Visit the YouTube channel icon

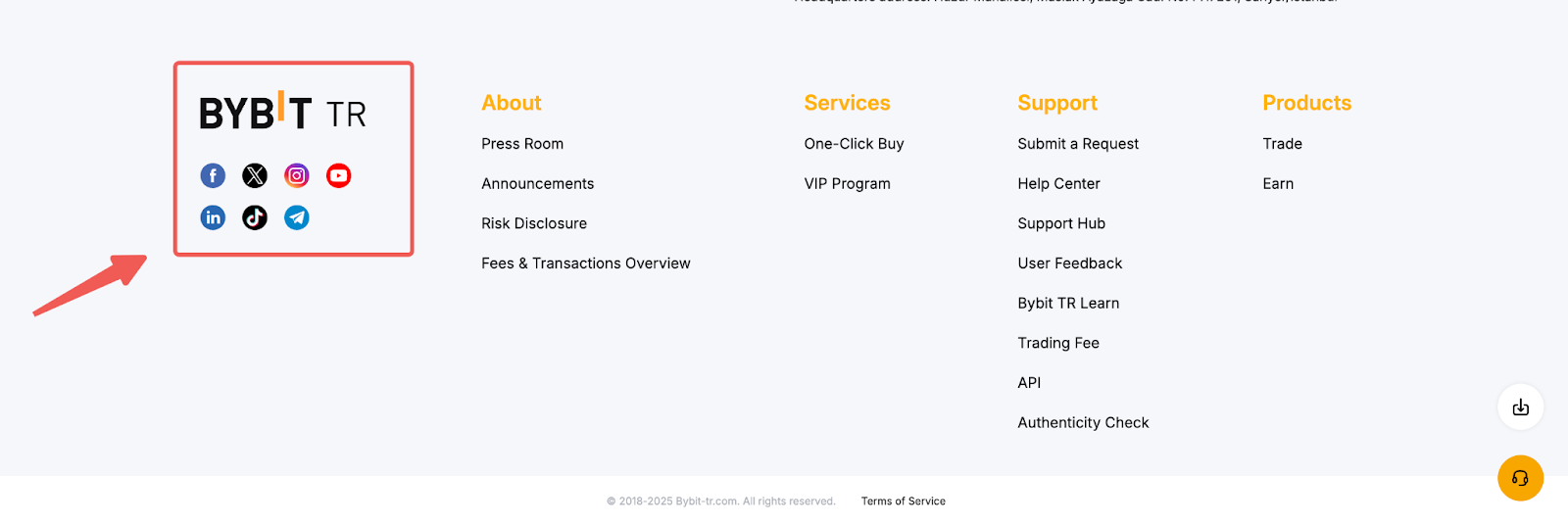tap(339, 175)
